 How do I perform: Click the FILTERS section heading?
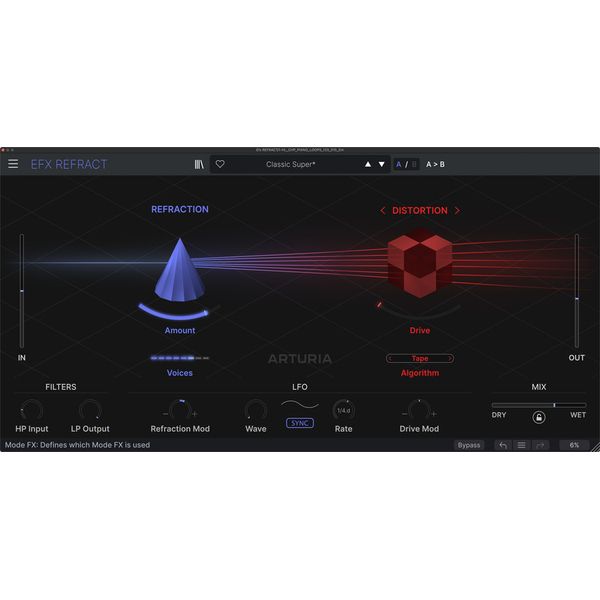click(60, 387)
